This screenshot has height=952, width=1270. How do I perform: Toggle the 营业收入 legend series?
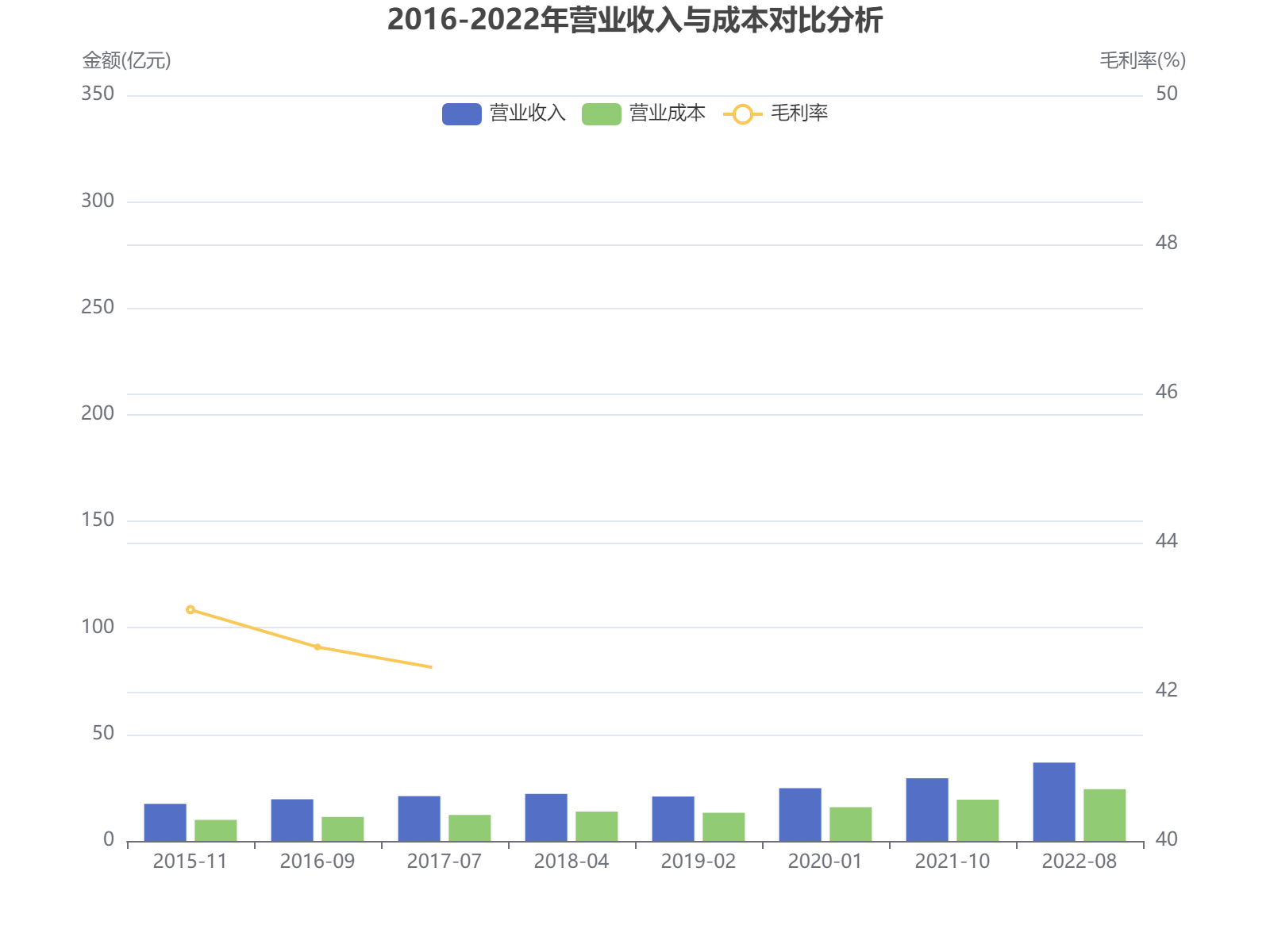pyautogui.click(x=504, y=113)
